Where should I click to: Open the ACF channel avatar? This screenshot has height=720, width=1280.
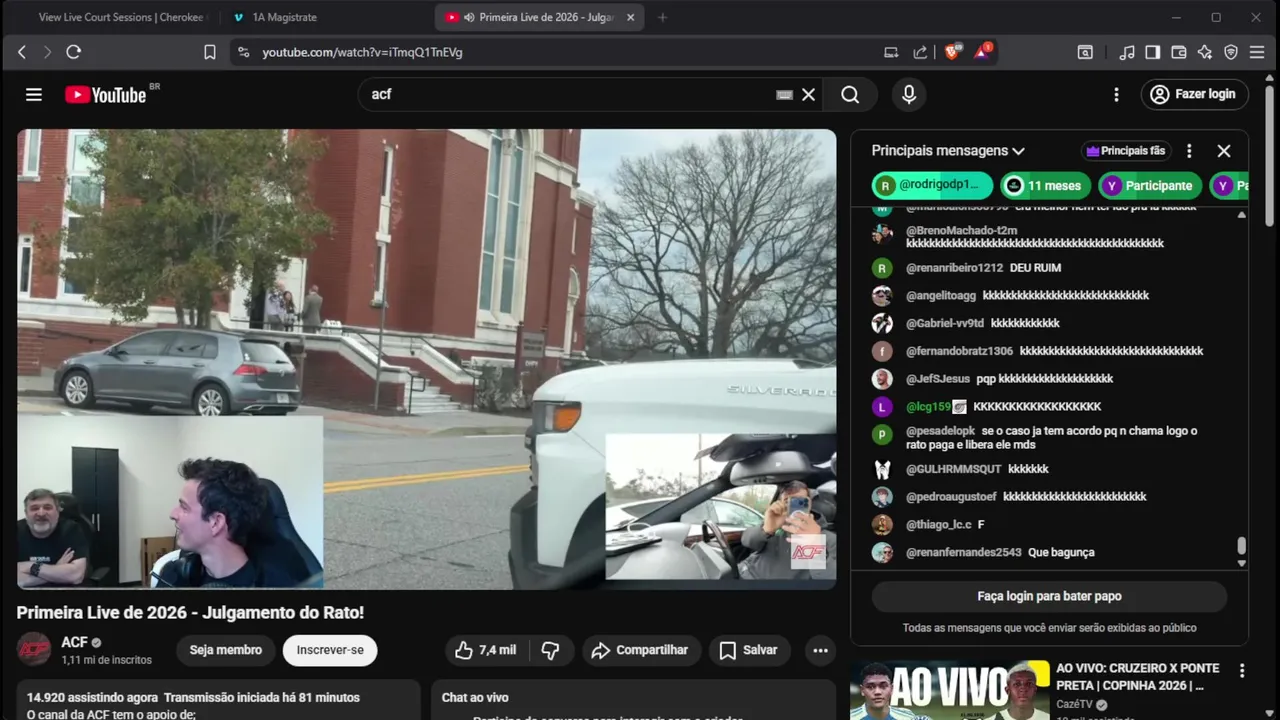click(x=34, y=649)
